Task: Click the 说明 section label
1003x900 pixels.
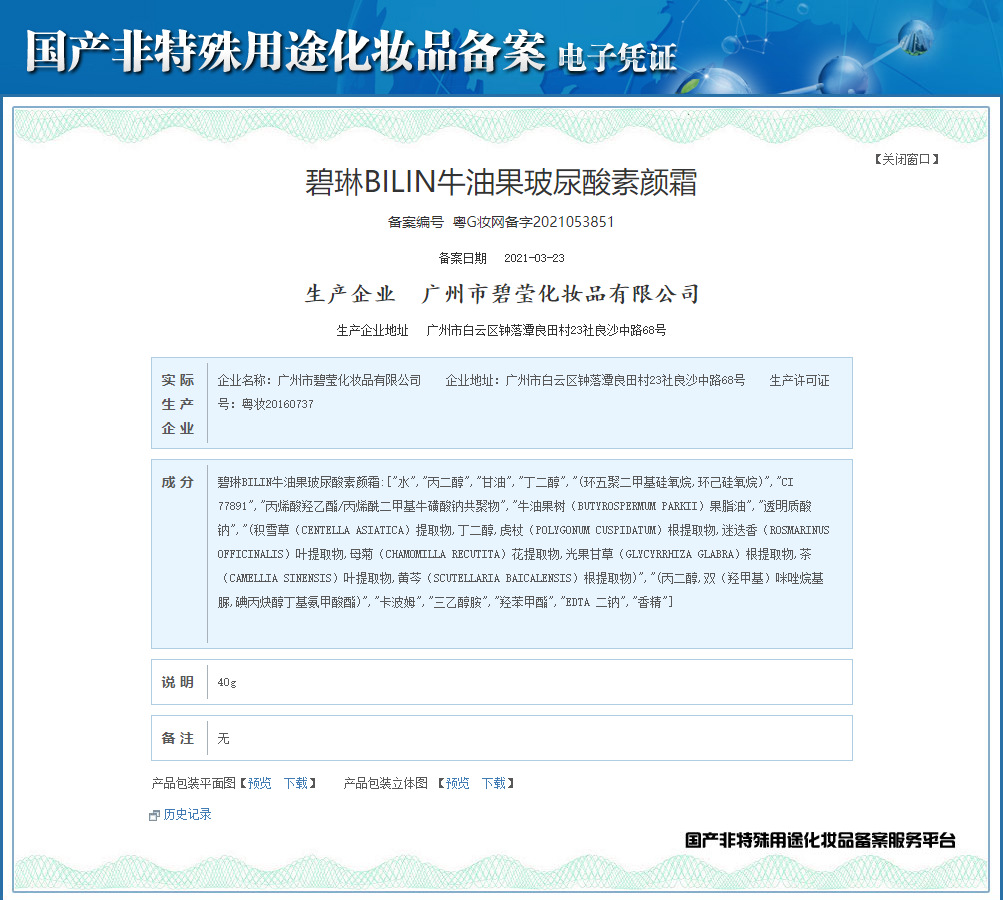Action: coord(178,682)
